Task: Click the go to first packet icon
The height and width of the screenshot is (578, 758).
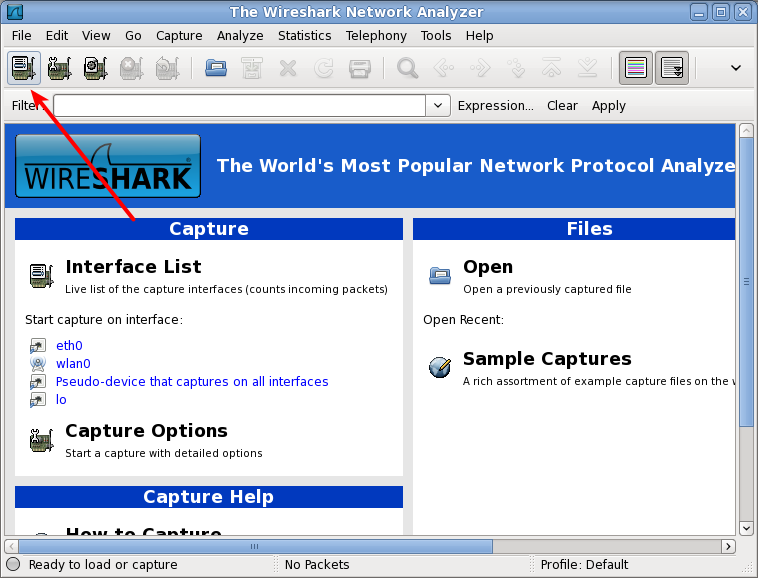Action: [x=552, y=68]
